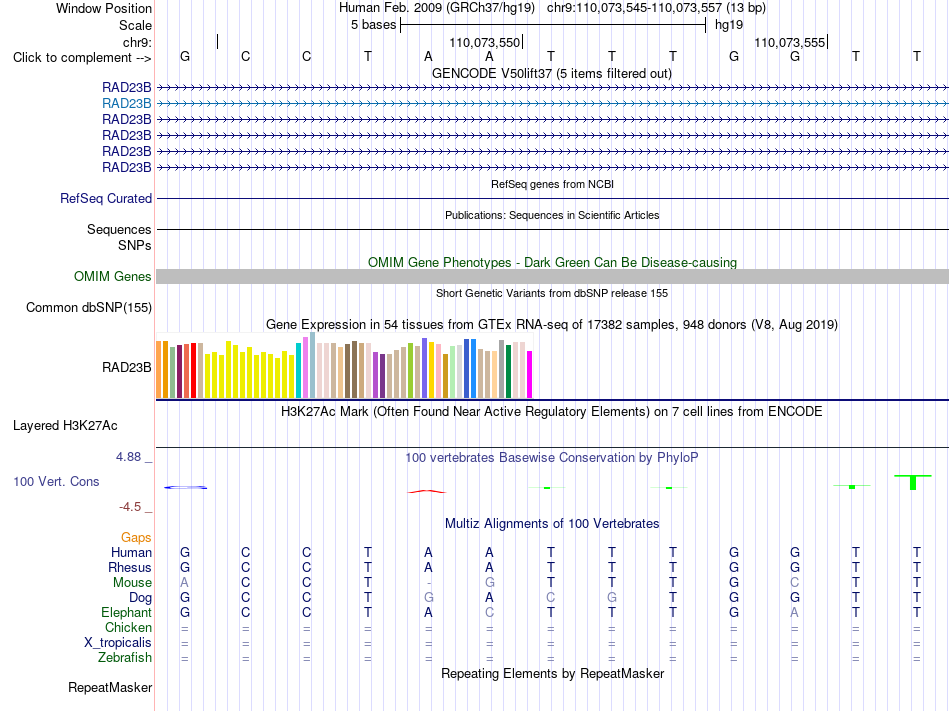Click 'Multiz Alignments of 100 Vertebrates' title
Screen dimensions: 950x711
[x=552, y=524]
